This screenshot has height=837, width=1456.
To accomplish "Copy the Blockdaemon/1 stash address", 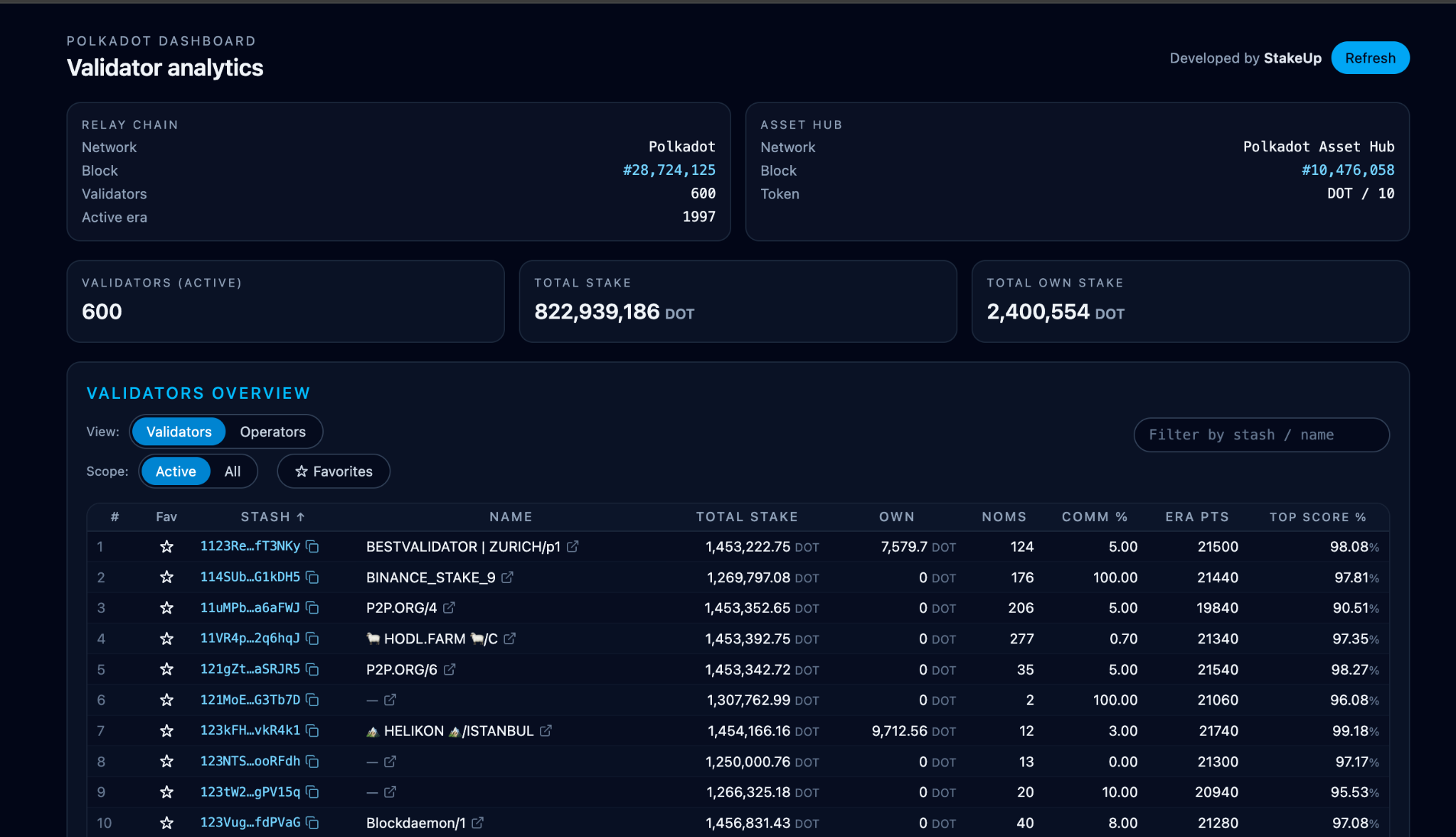I will pyautogui.click(x=312, y=823).
